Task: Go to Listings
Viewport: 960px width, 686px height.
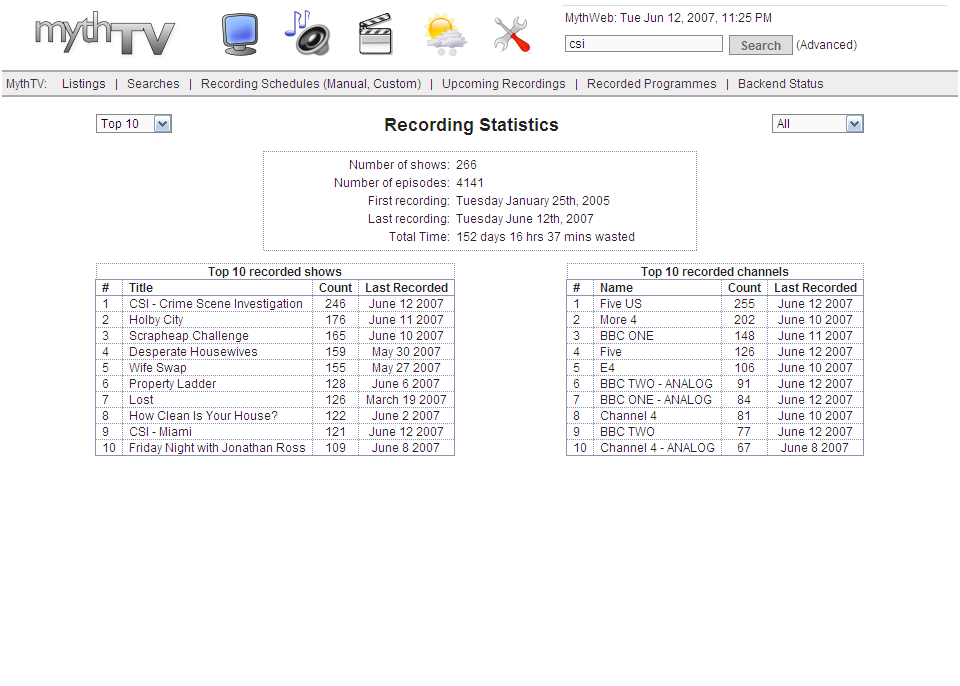Action: pyautogui.click(x=83, y=84)
